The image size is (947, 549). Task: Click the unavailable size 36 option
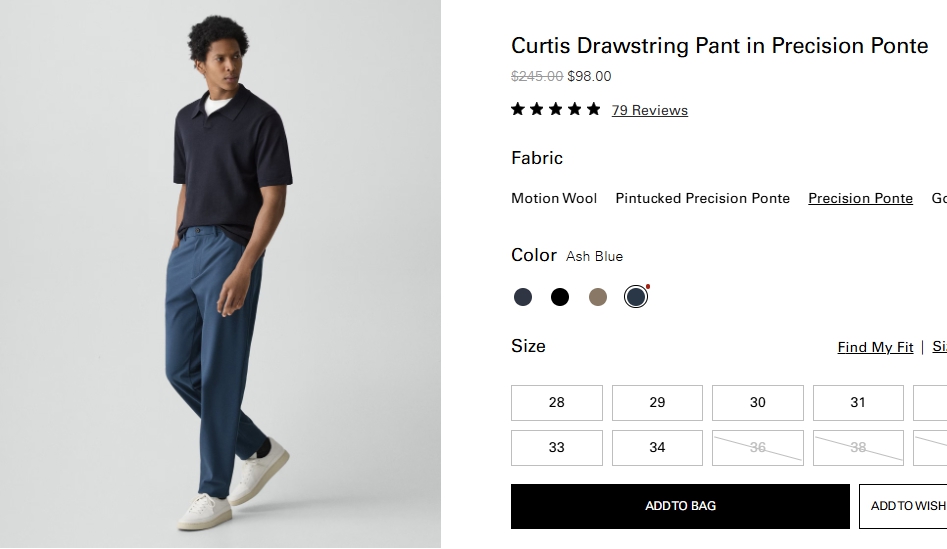(x=758, y=448)
